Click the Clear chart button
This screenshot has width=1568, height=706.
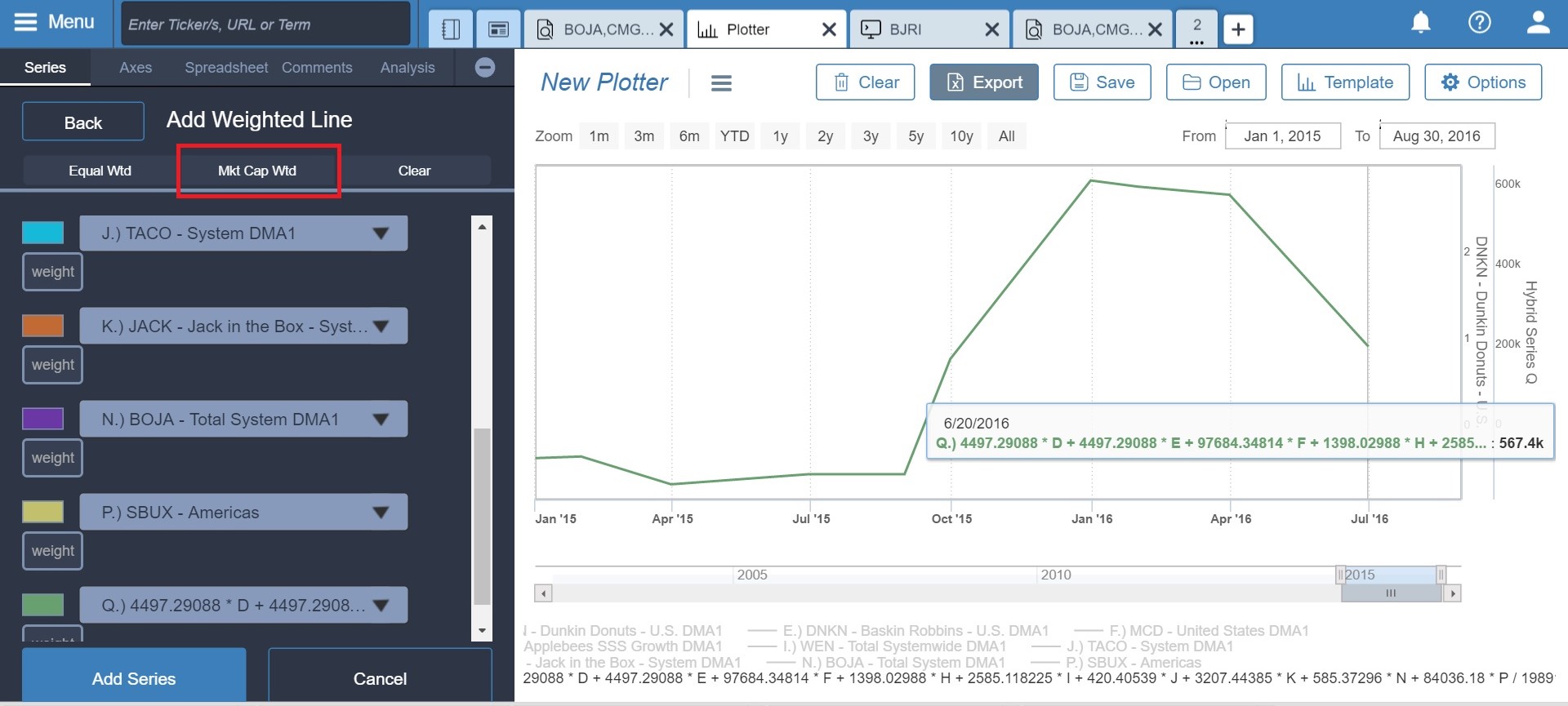pos(866,82)
